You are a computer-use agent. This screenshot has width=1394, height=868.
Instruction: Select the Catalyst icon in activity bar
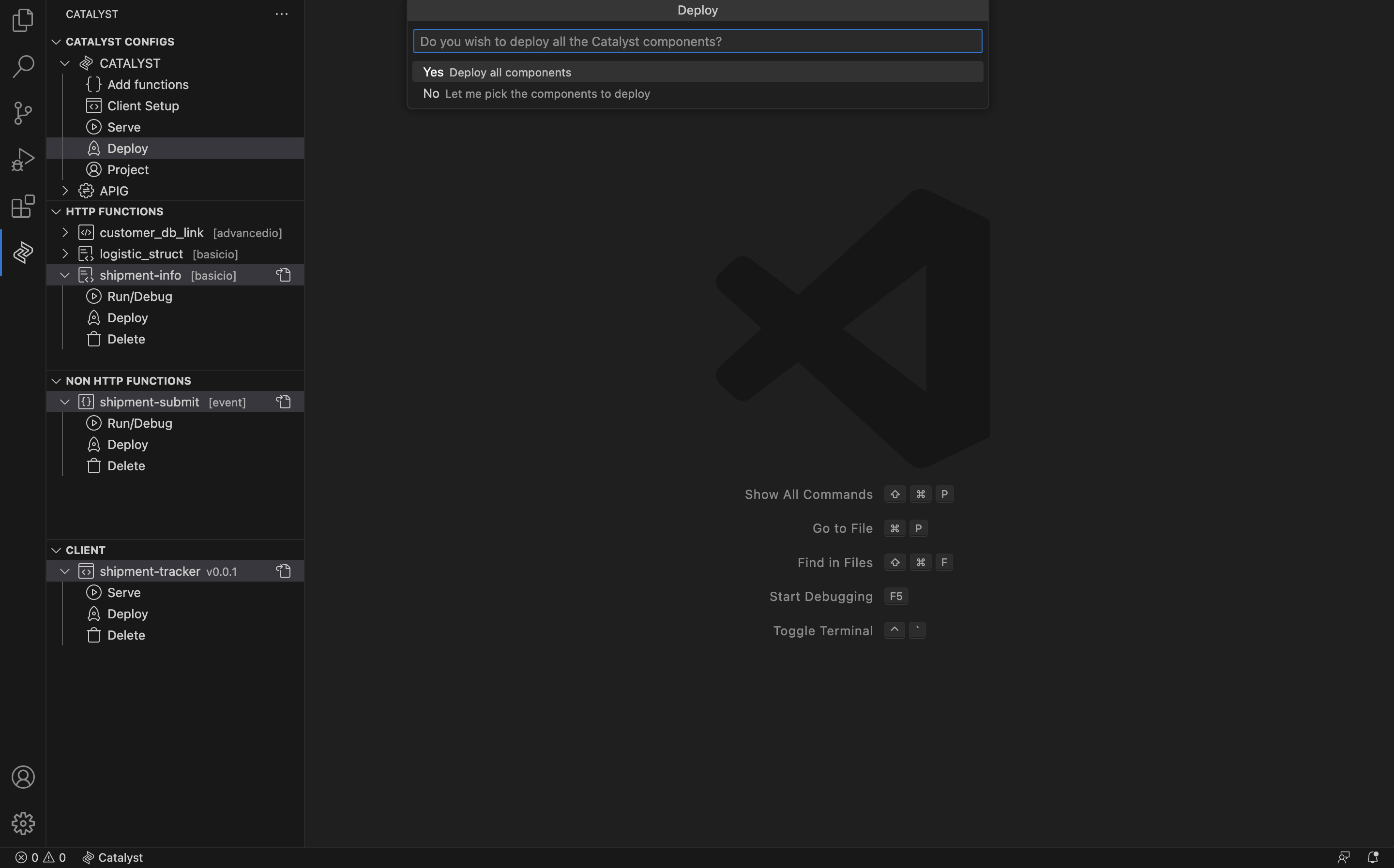coord(23,253)
